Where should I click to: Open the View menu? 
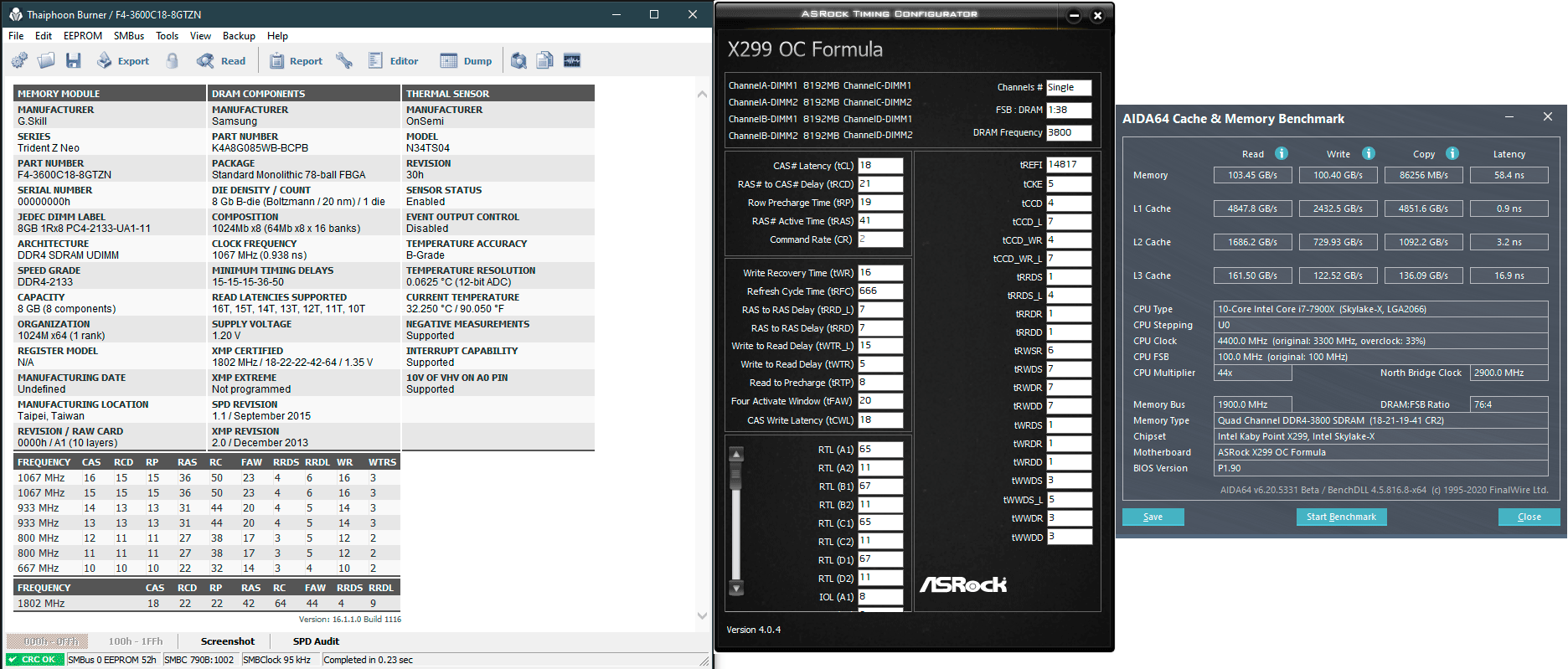(201, 36)
